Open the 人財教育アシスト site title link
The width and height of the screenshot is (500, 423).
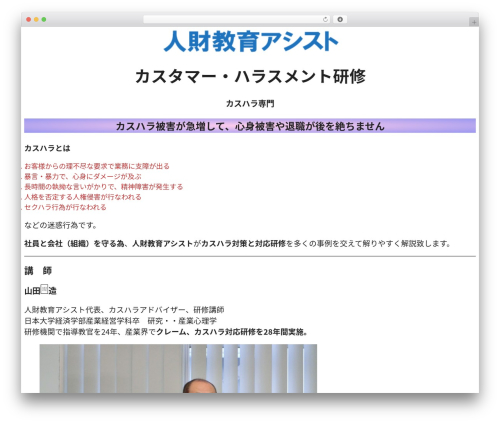point(251,41)
